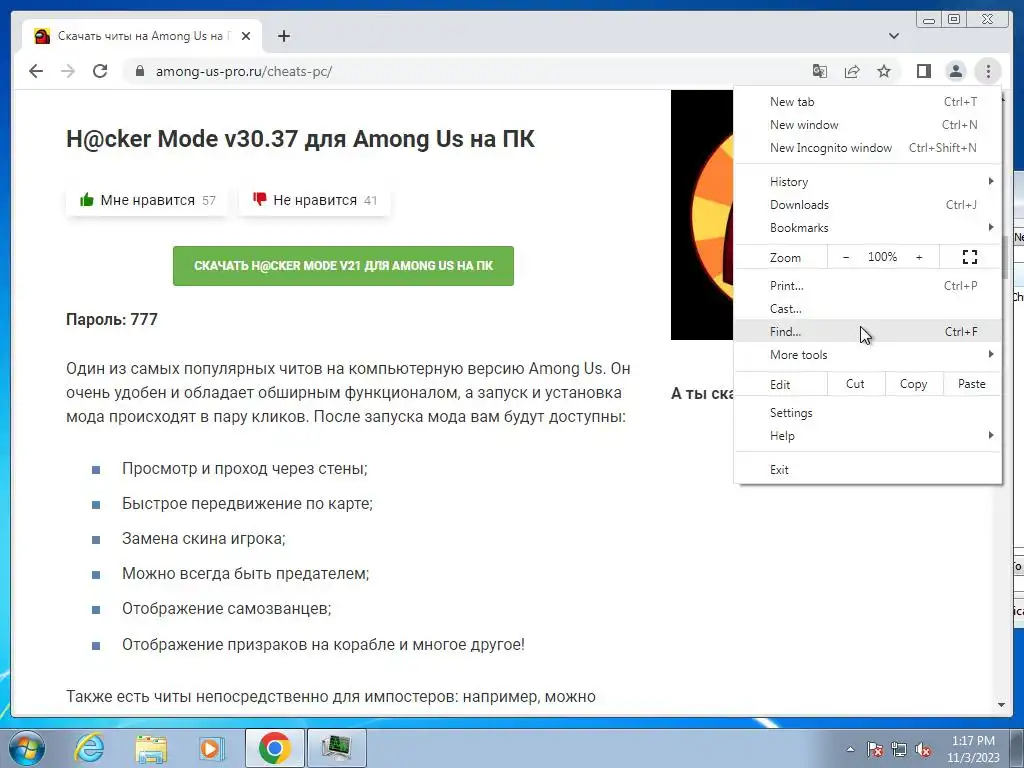Click the browser forward arrow
Viewport: 1024px width, 768px height.
68,71
